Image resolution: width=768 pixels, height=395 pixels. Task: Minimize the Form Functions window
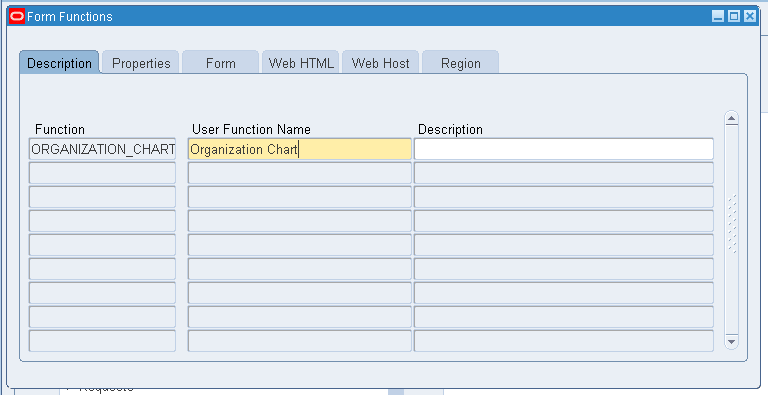pos(718,16)
